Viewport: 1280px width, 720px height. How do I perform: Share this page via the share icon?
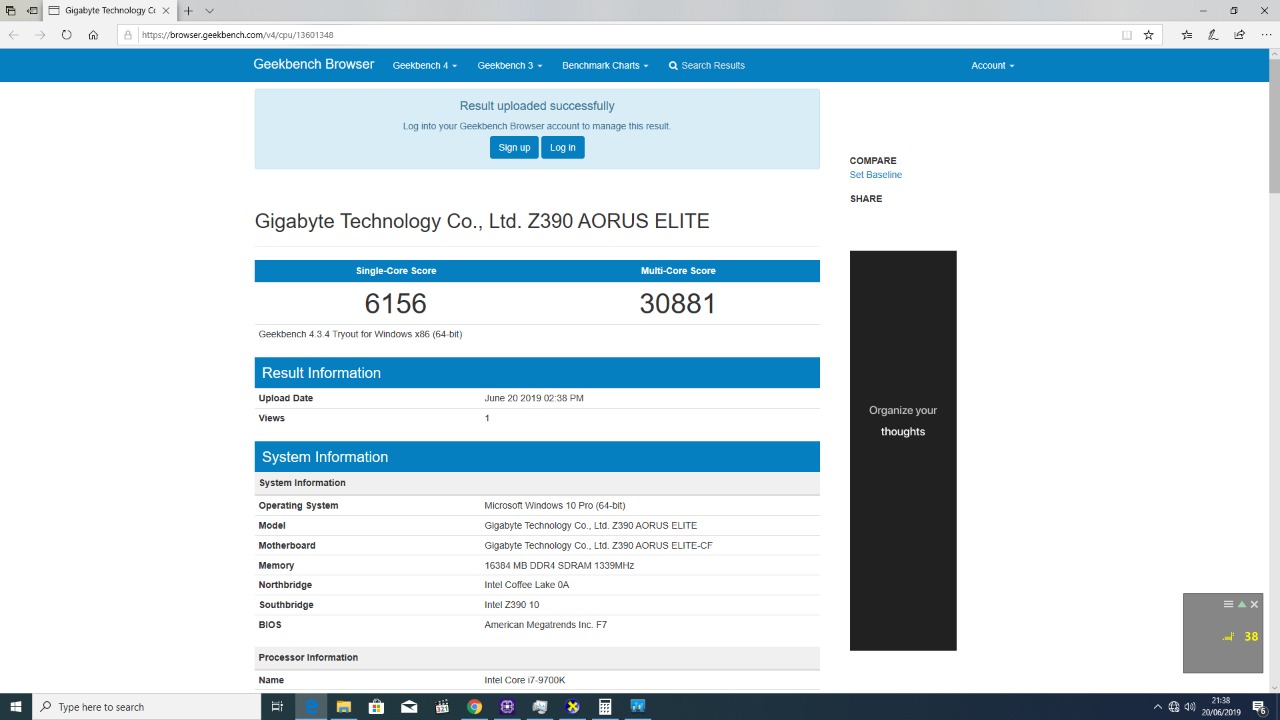point(1239,35)
